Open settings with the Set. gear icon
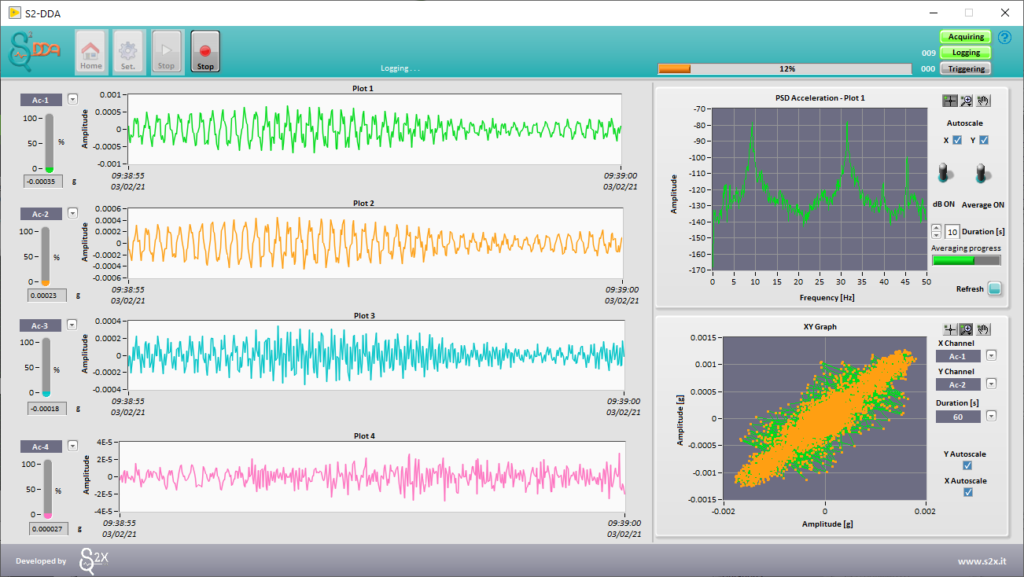This screenshot has width=1024, height=577. click(128, 51)
